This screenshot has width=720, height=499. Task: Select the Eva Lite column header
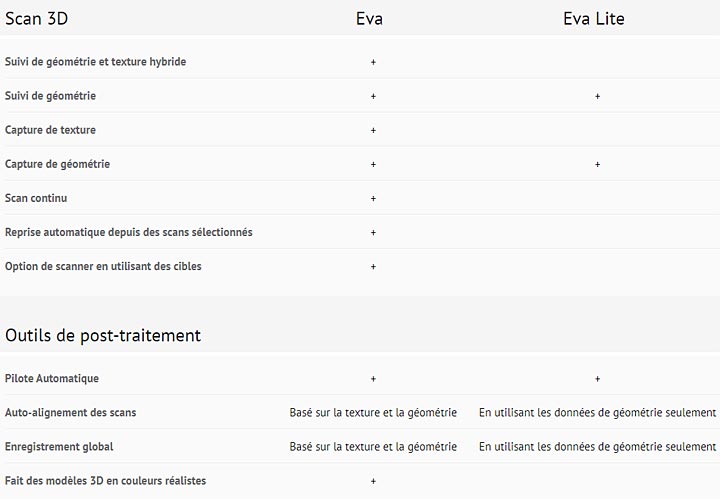(x=594, y=18)
